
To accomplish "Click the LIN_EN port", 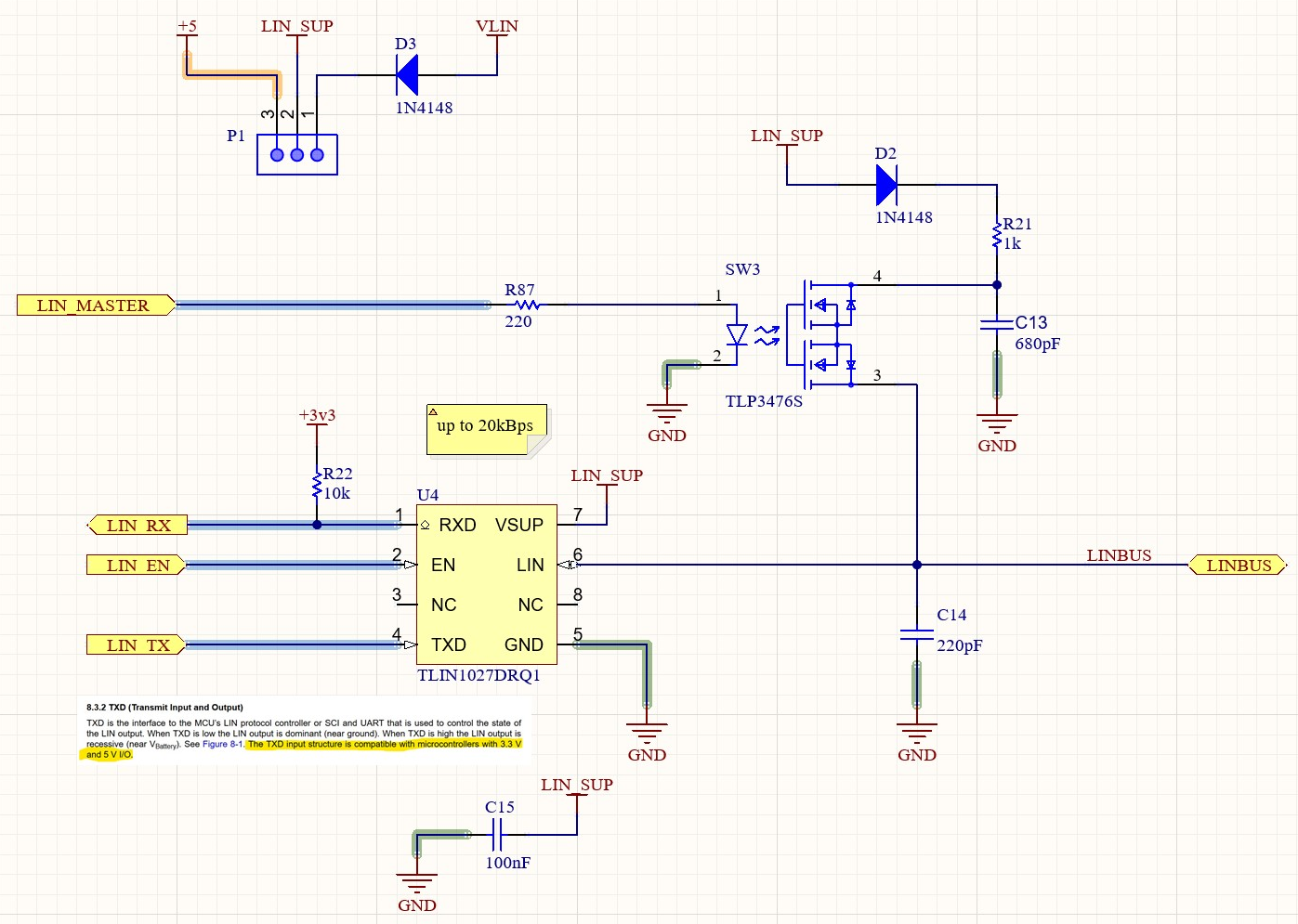I will (137, 566).
